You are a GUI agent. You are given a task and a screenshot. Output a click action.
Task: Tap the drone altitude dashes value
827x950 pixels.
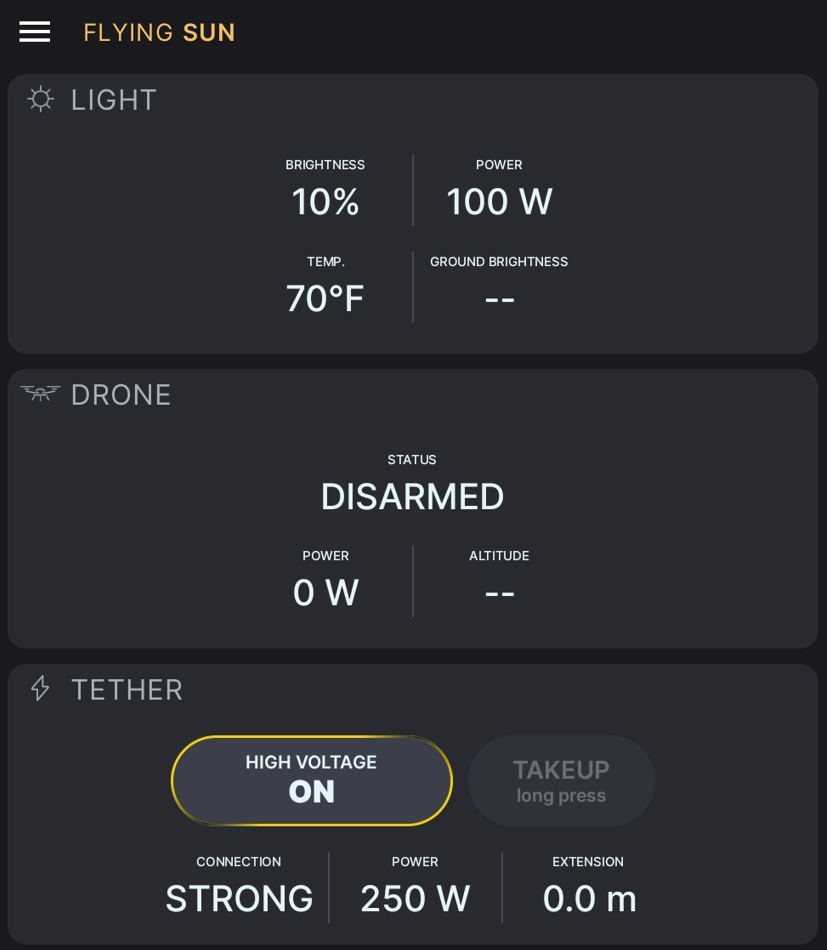coord(499,592)
